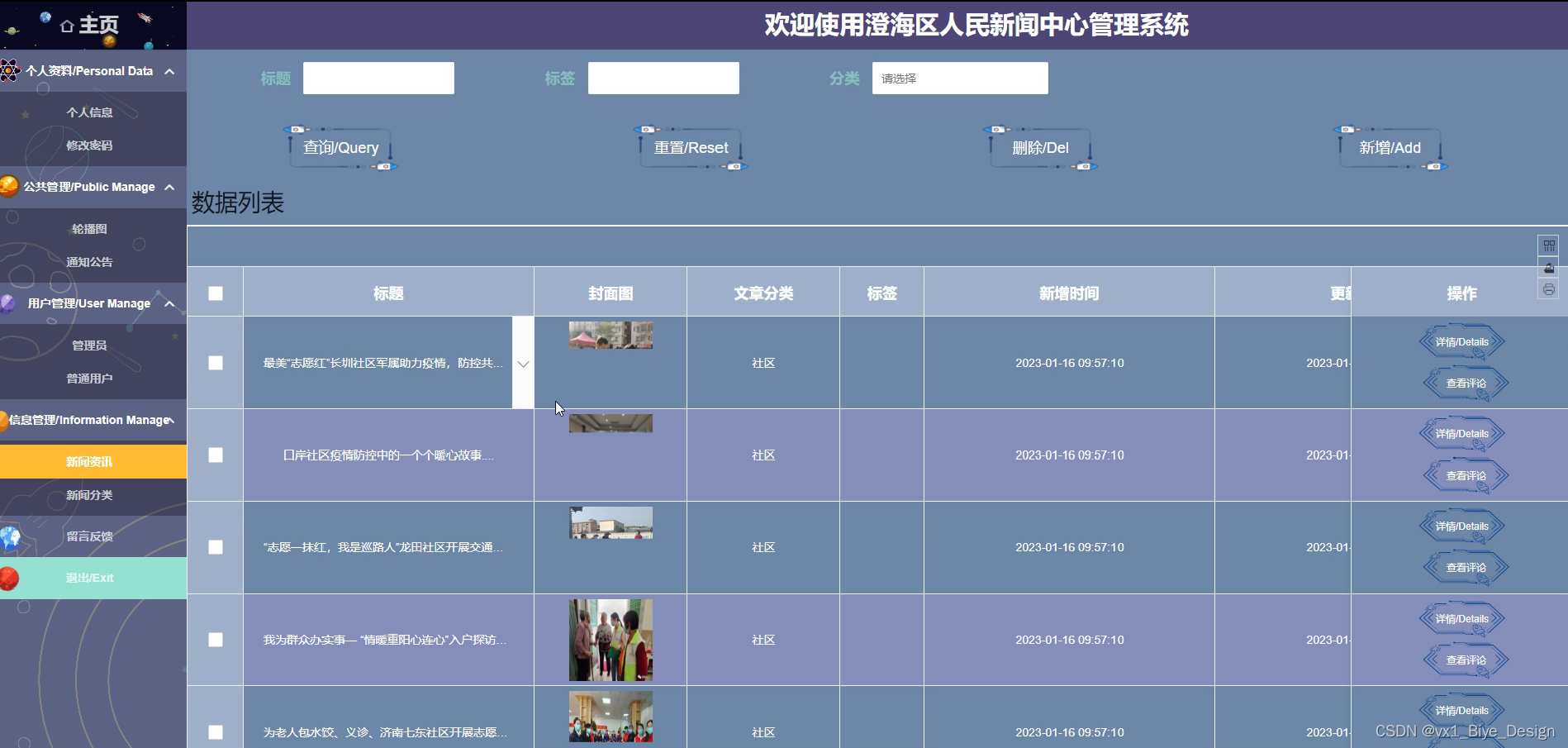Open 详情/Details for 龙田社区 row
The width and height of the screenshot is (1568, 748).
pos(1461,526)
